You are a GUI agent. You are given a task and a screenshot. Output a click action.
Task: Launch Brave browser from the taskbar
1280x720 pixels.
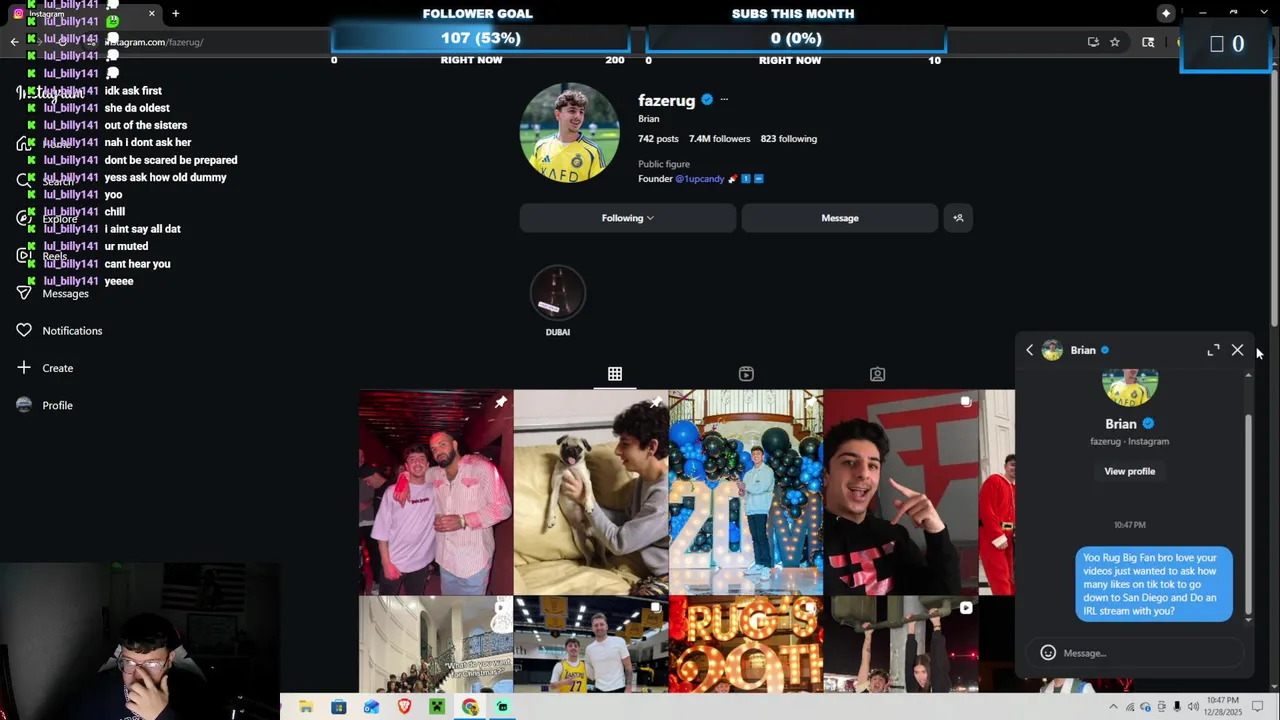click(x=404, y=707)
